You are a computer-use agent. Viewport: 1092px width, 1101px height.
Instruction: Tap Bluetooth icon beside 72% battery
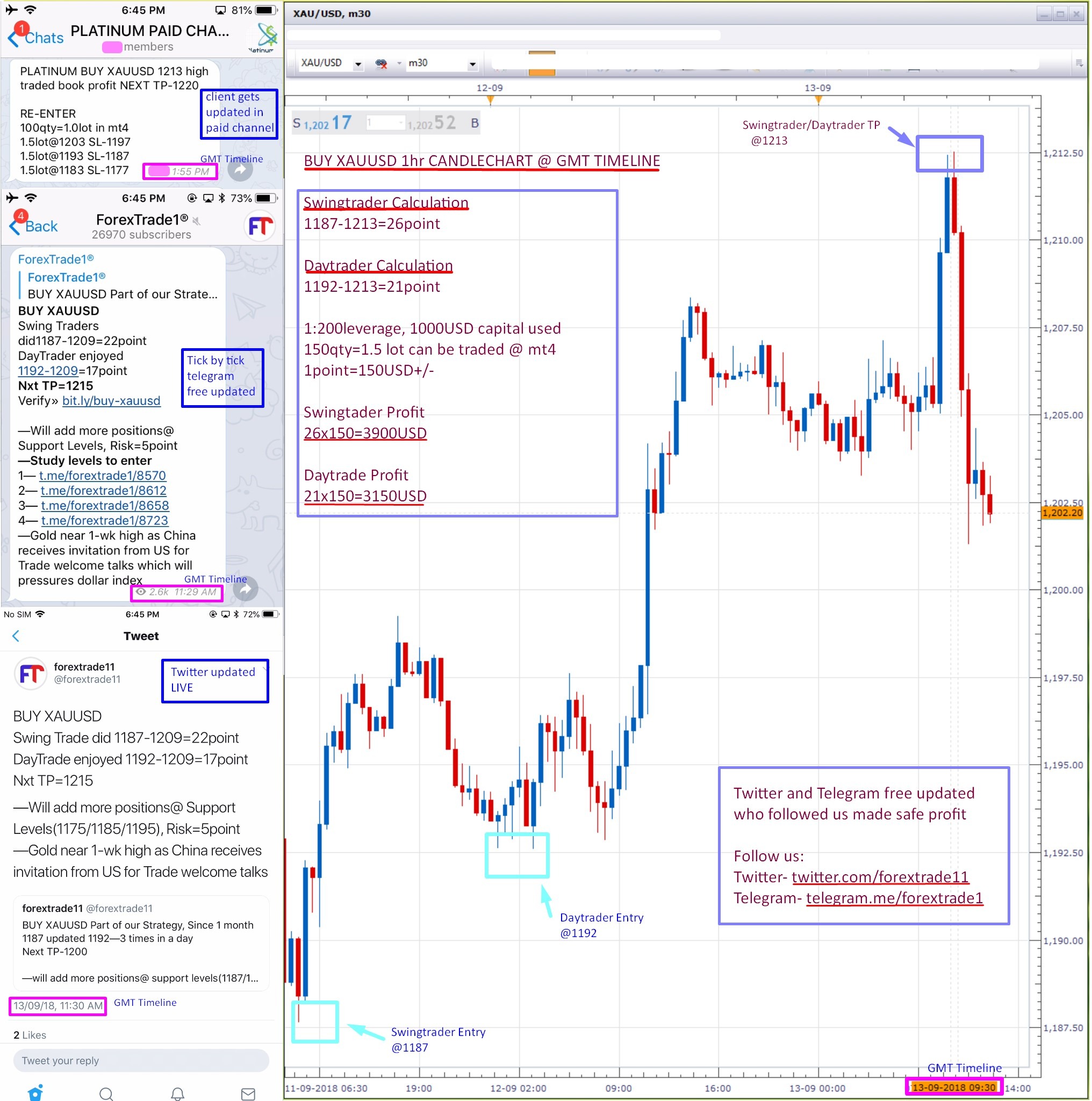pyautogui.click(x=236, y=614)
